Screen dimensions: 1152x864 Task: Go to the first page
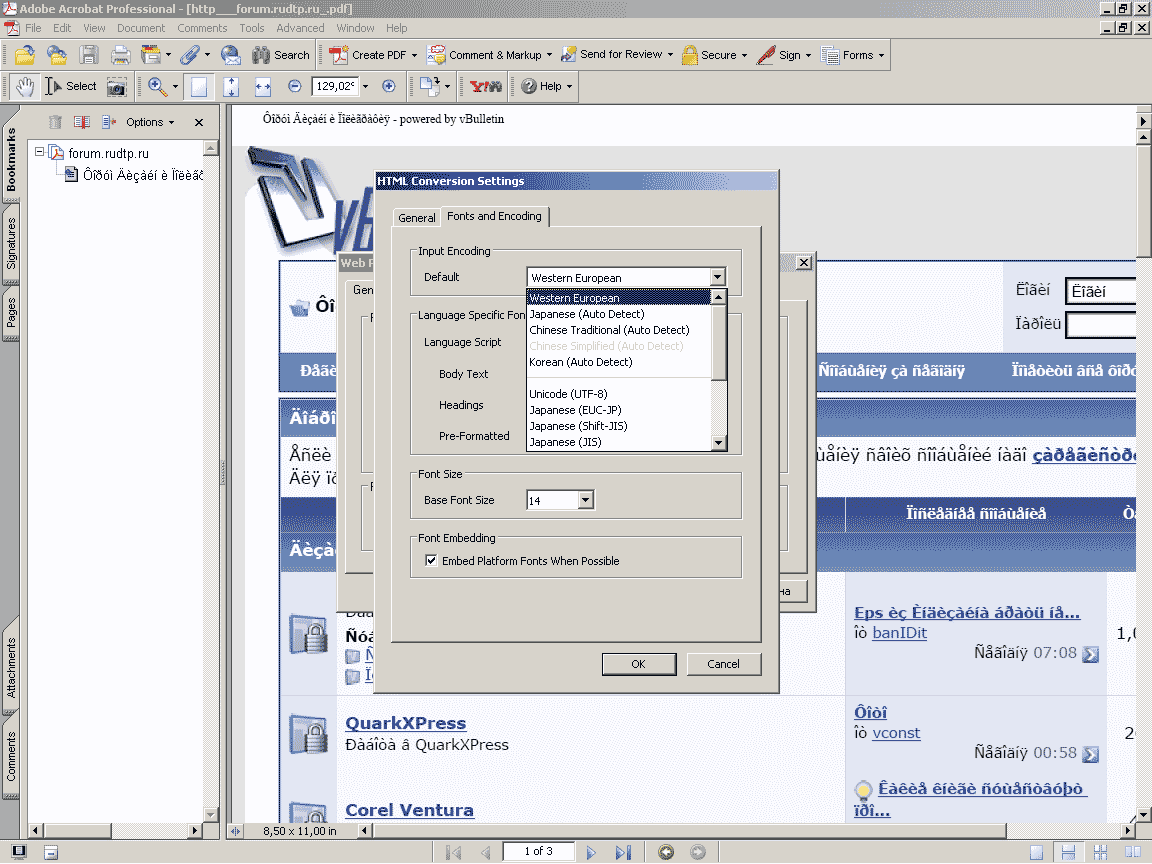click(x=453, y=852)
